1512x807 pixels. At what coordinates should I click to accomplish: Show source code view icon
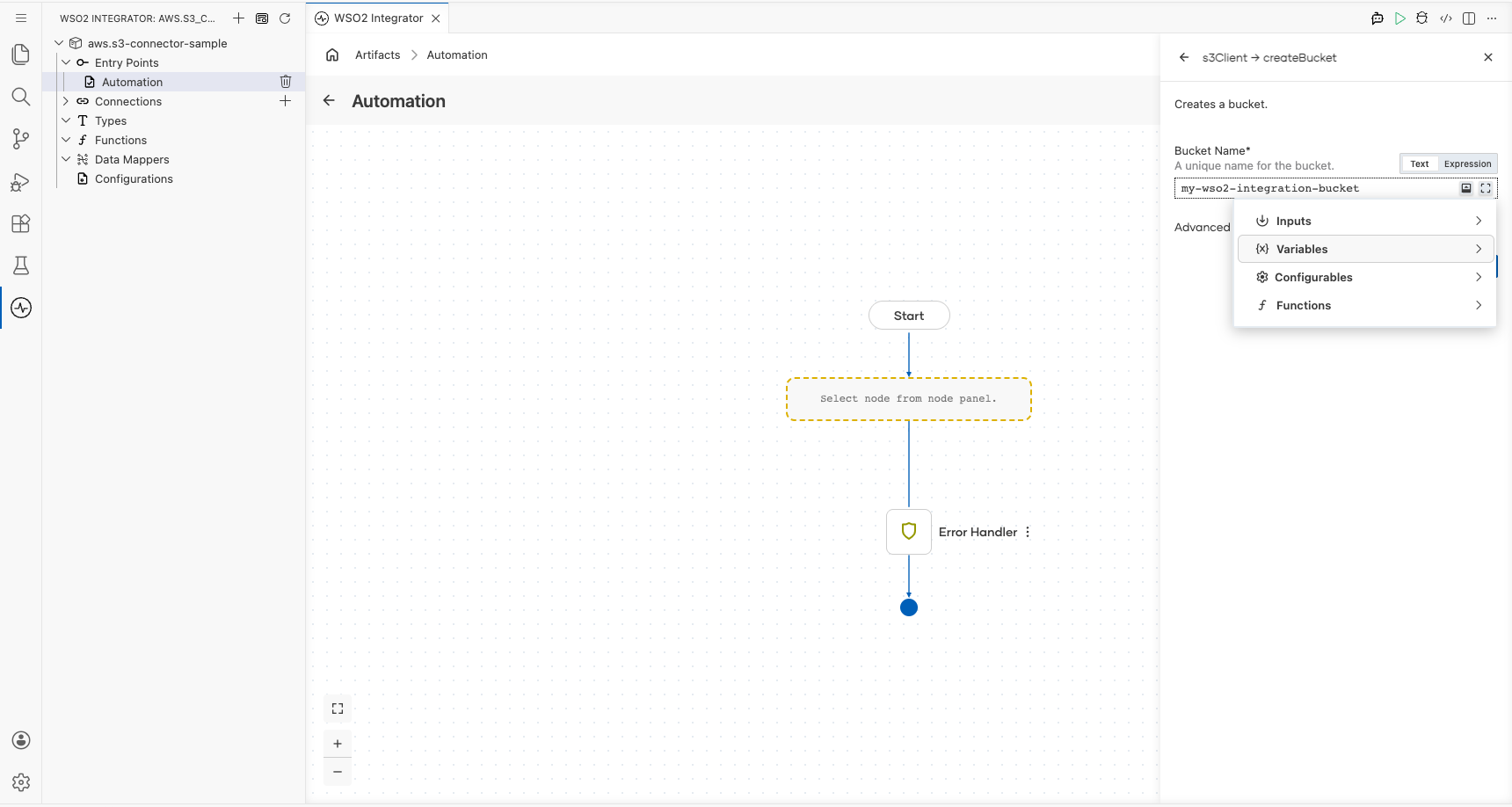click(x=1446, y=18)
